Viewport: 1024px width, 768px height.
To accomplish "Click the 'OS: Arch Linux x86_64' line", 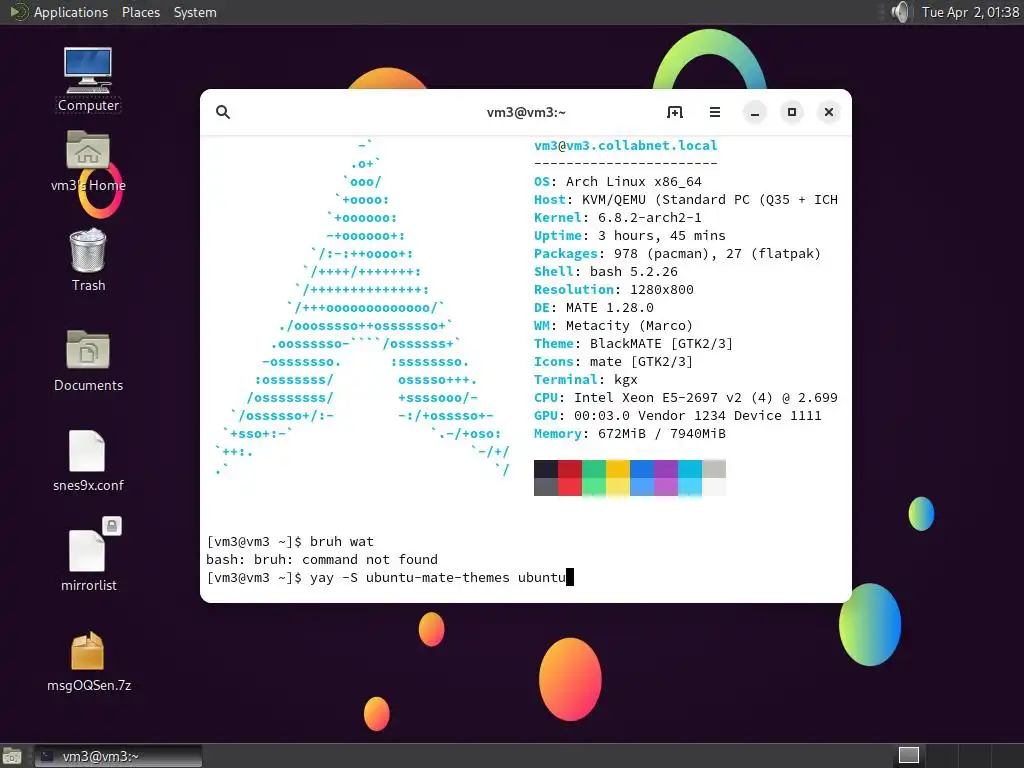I will tap(617, 182).
